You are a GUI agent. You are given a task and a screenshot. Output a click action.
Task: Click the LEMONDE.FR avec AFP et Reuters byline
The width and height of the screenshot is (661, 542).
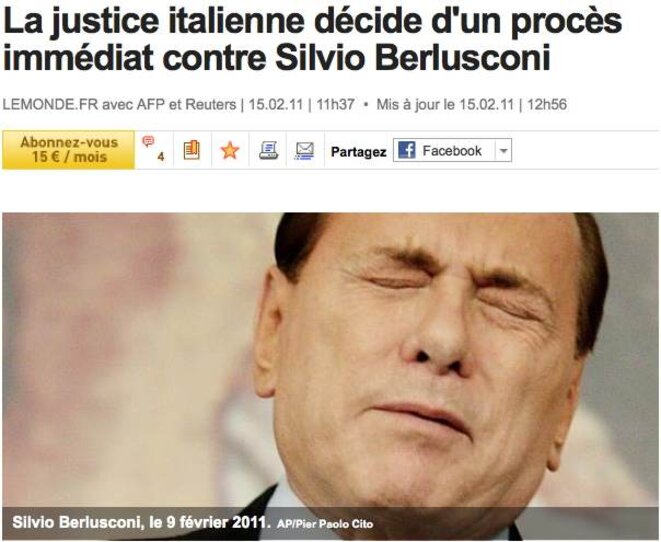point(119,105)
